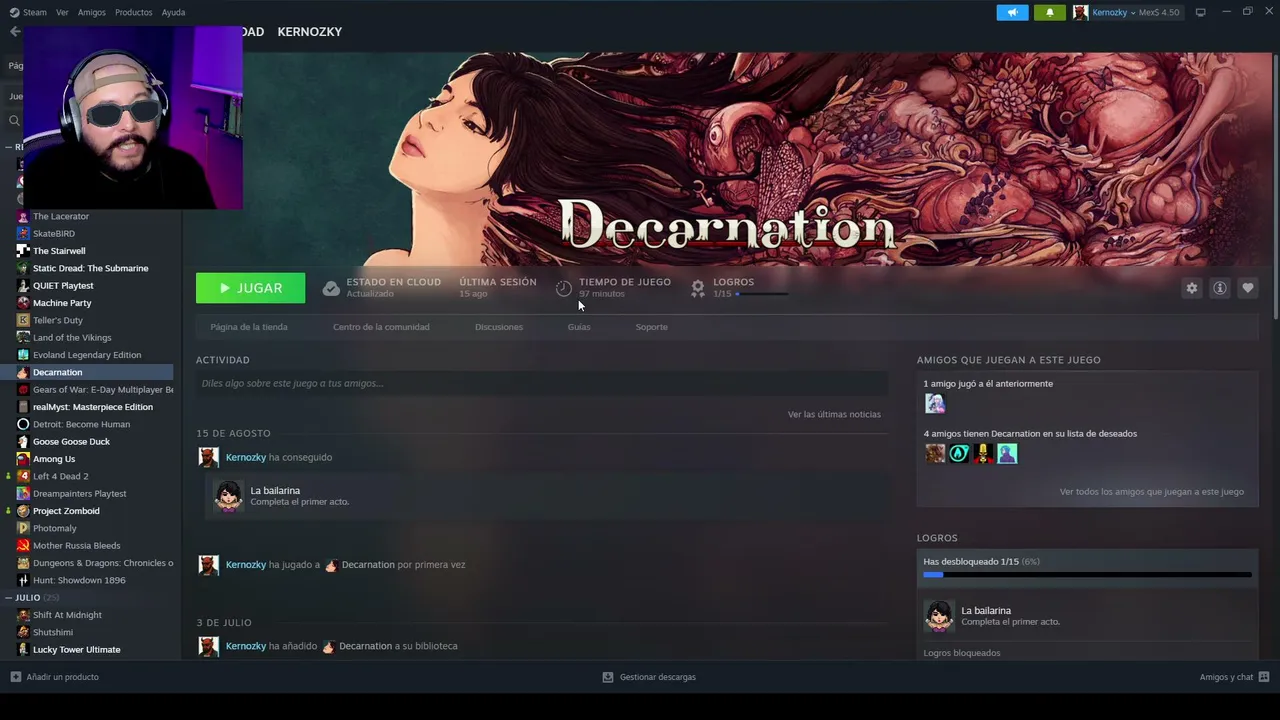Open Discusiones tab
This screenshot has width=1280, height=720.
499,327
